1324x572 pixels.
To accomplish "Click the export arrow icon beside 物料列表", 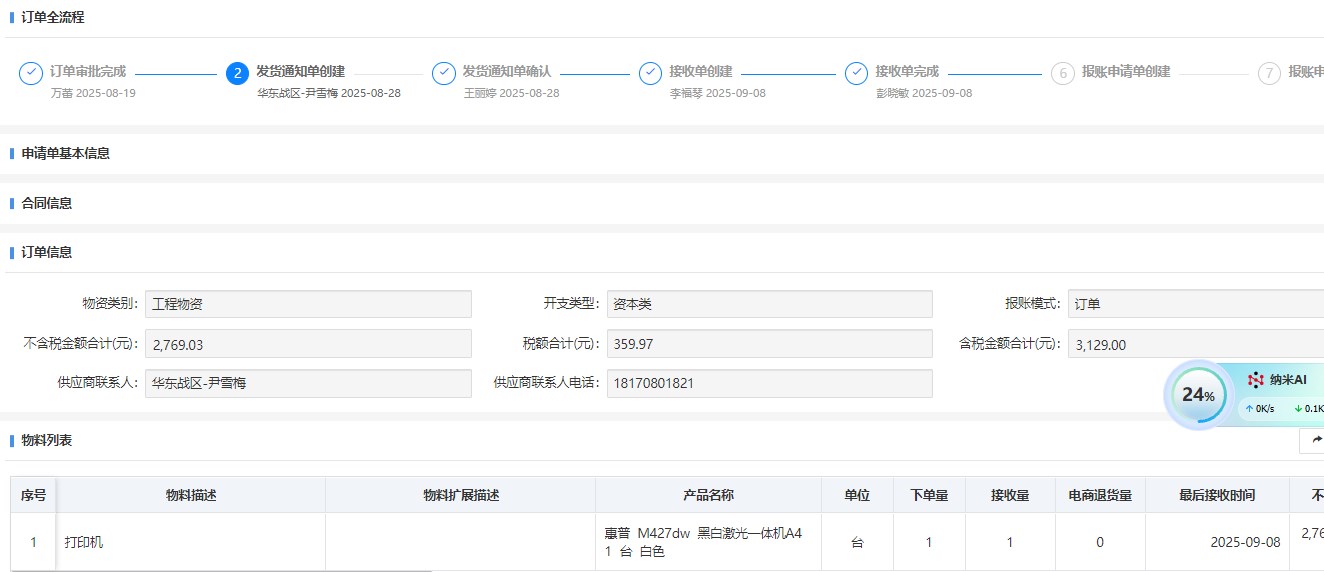I will [1314, 440].
